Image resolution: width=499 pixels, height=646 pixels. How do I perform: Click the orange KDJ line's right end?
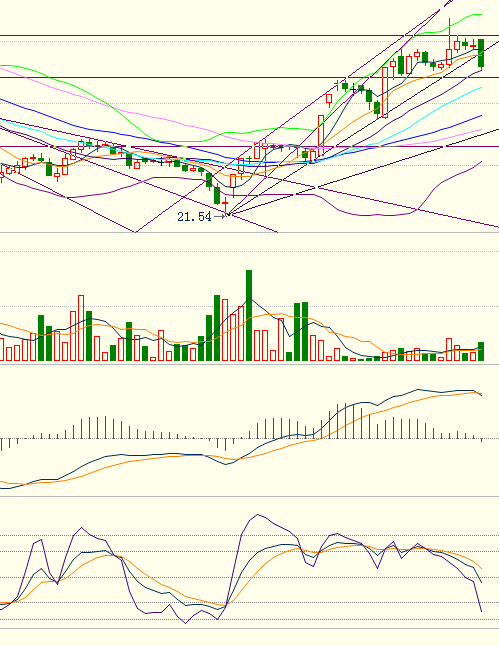(481, 569)
